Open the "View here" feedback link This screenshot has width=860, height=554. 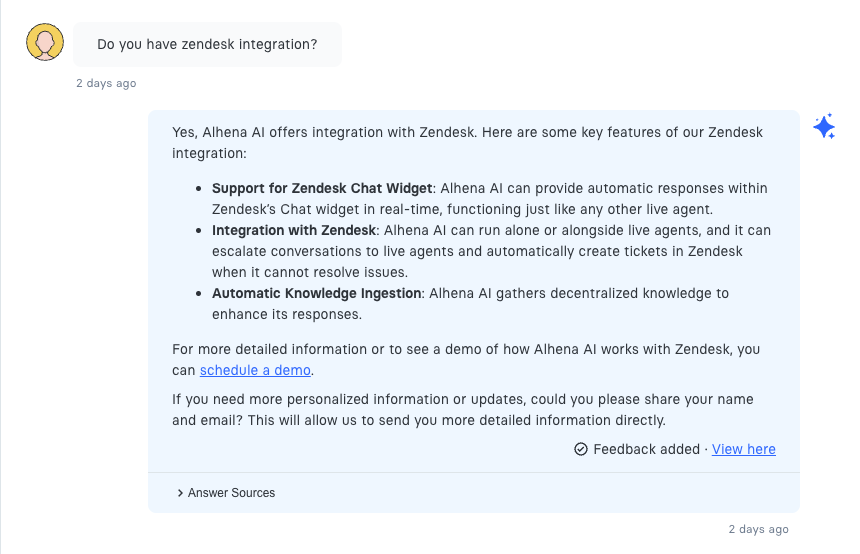click(743, 449)
